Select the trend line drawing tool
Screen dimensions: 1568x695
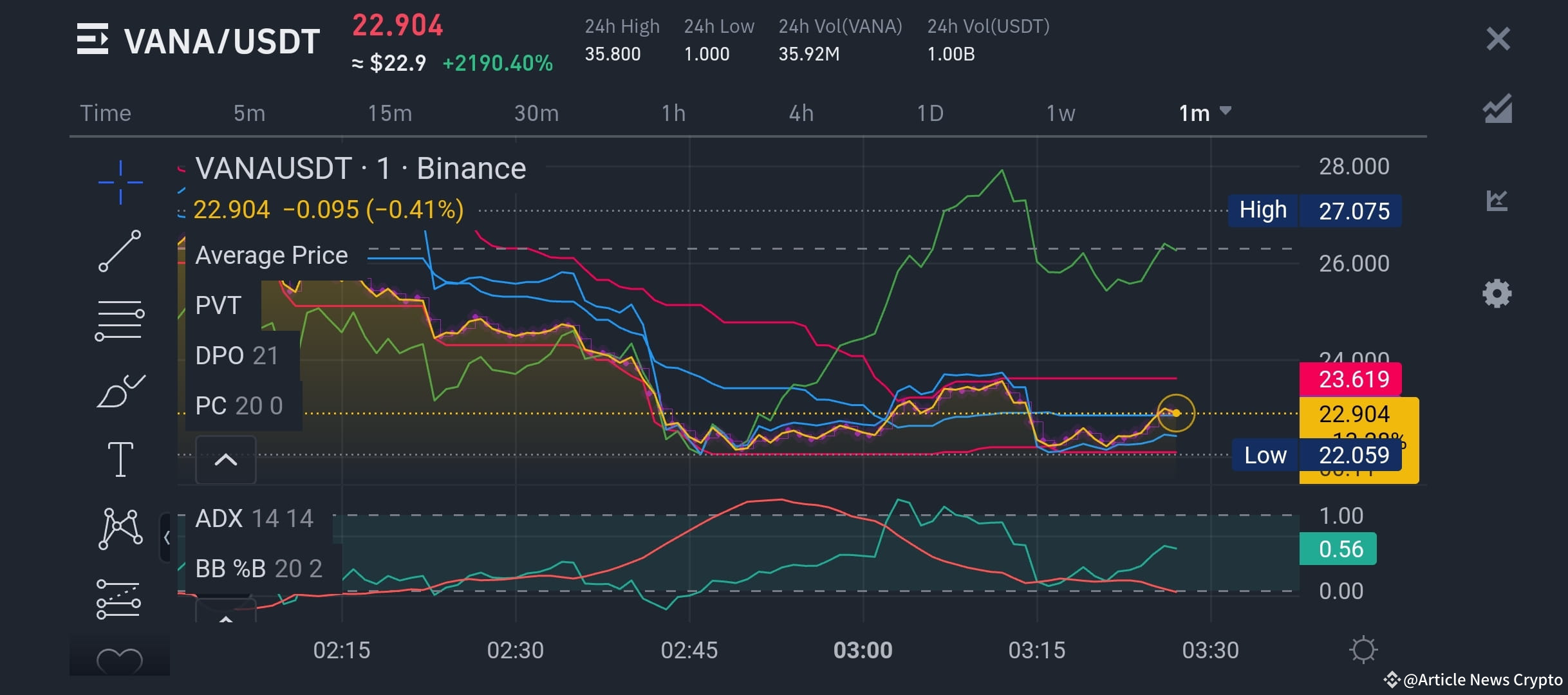click(x=119, y=251)
